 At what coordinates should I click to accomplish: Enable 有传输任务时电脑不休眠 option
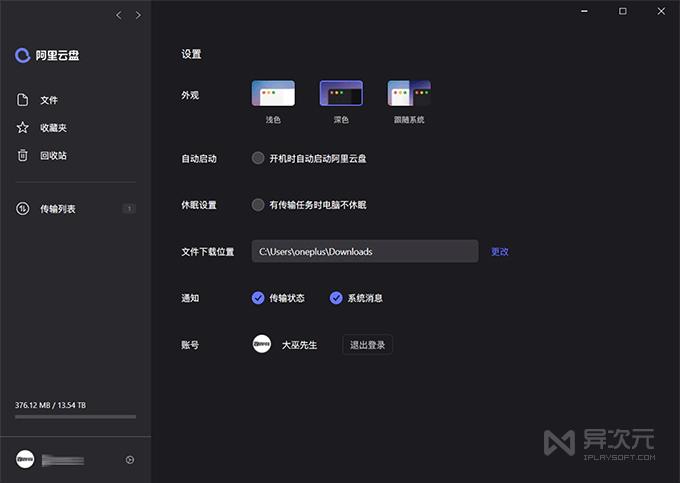258,205
